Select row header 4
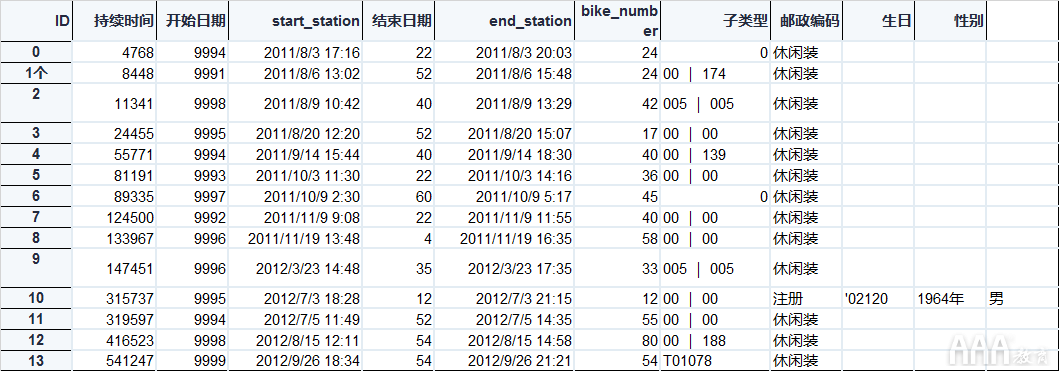This screenshot has height=371, width=1059. [x=36, y=155]
